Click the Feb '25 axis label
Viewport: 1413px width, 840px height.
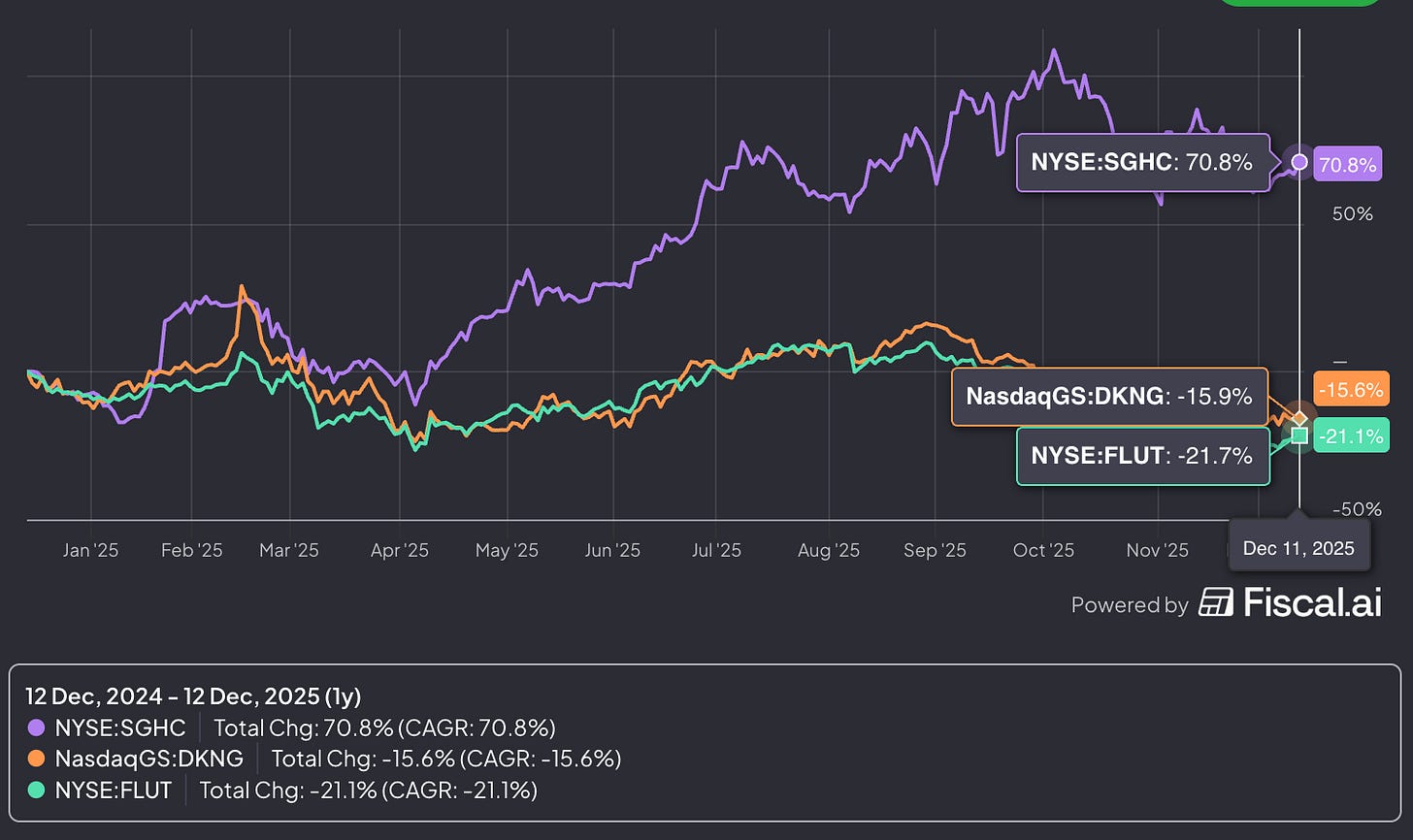click(191, 550)
